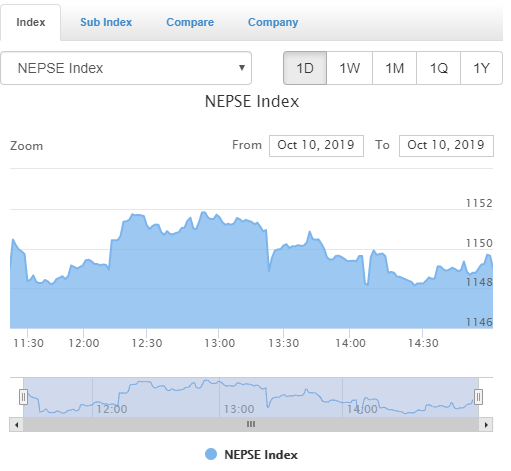Click the navigator scrollbar right arrow
Image resolution: width=511 pixels, height=471 pixels.
pyautogui.click(x=486, y=425)
